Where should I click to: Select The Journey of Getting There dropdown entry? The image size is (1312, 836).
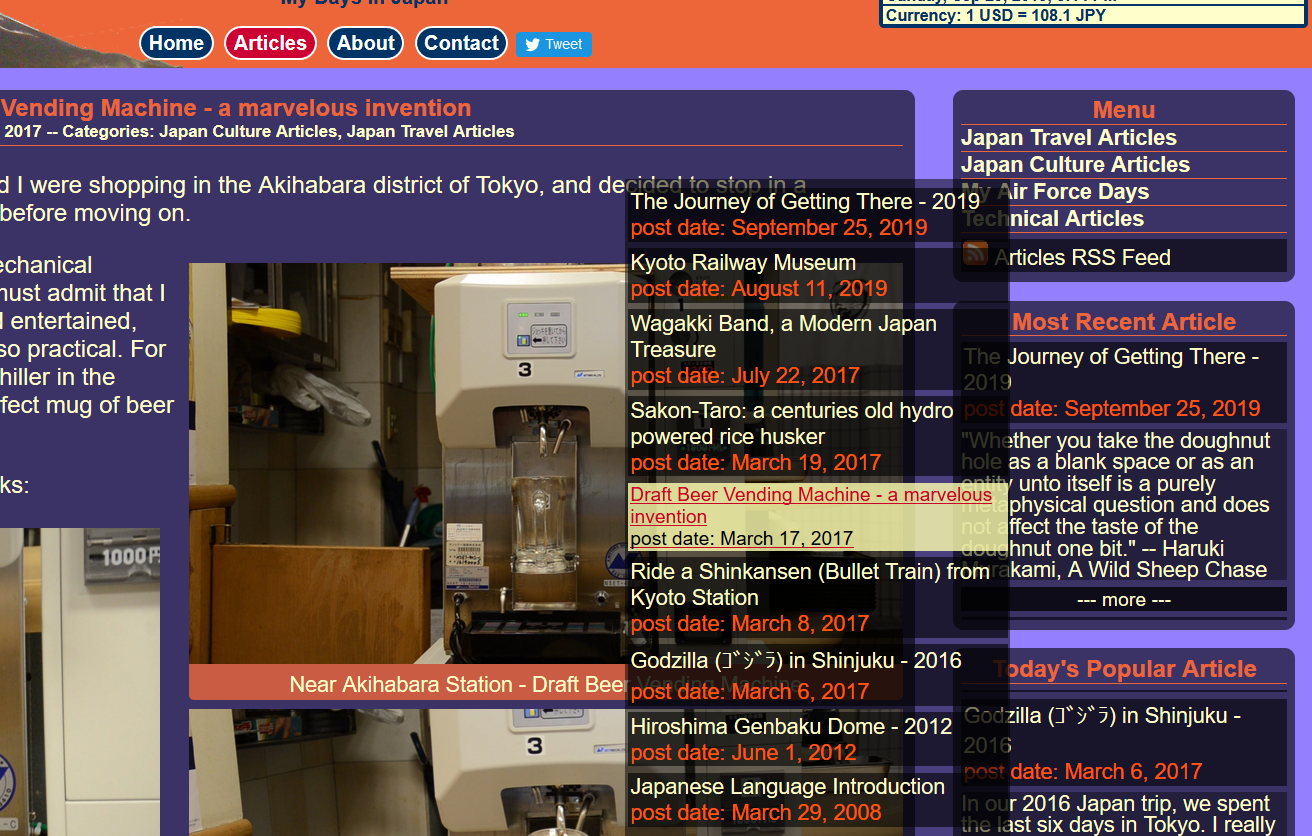click(805, 202)
